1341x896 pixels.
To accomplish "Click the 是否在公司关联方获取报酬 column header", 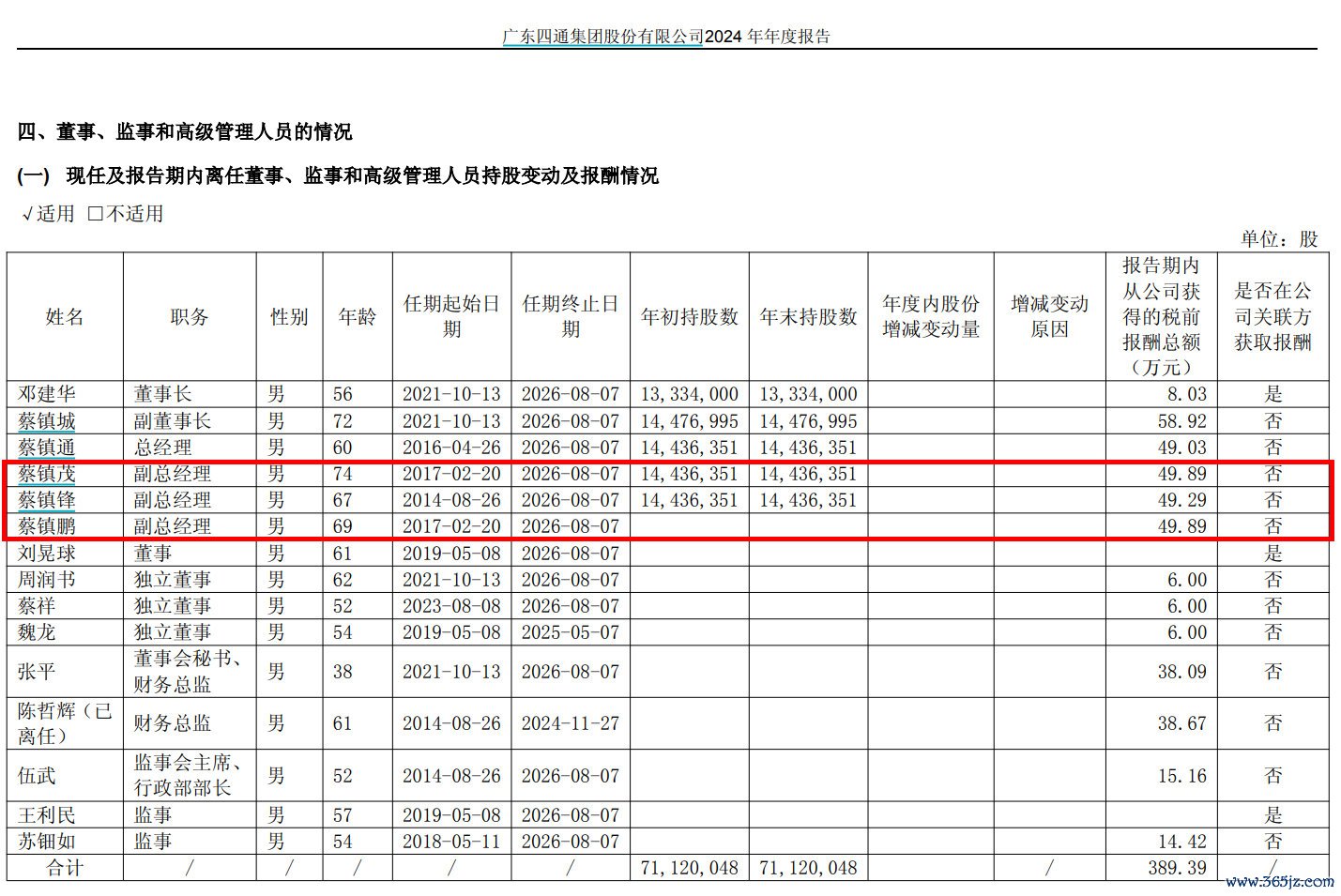I will [1273, 317].
